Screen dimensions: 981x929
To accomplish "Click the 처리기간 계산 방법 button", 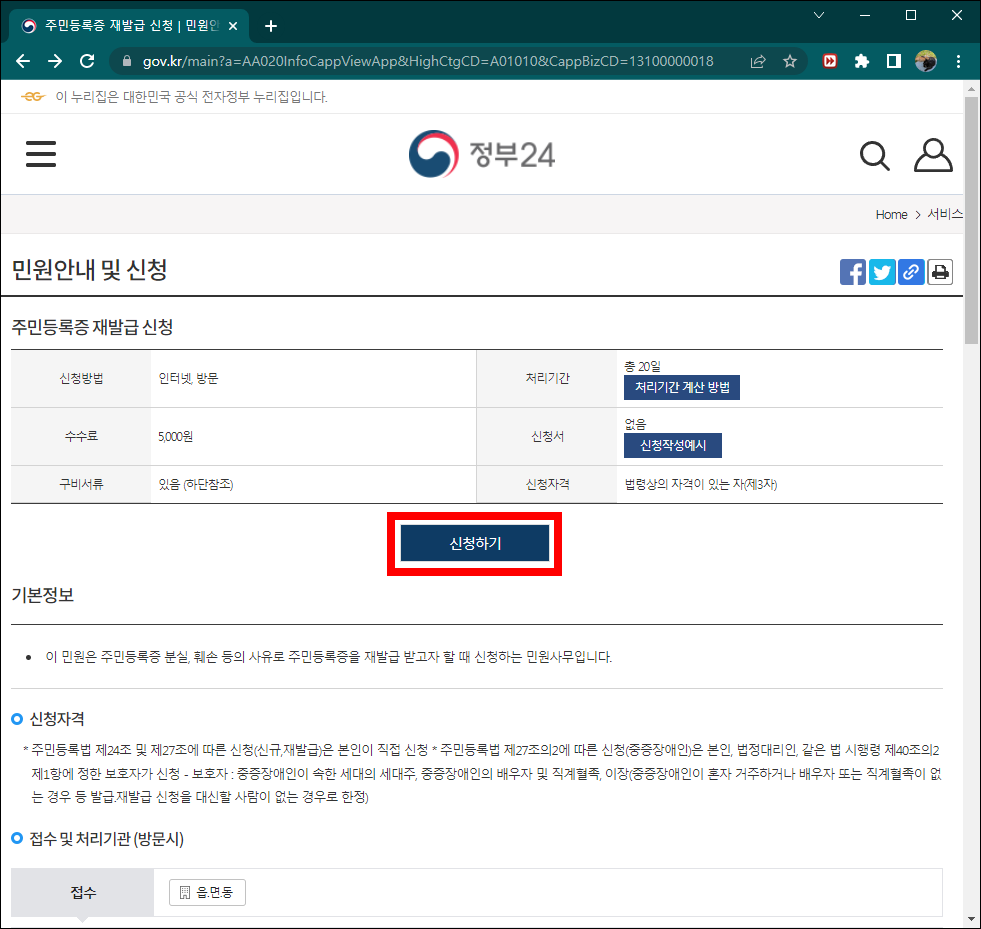I will tap(682, 387).
